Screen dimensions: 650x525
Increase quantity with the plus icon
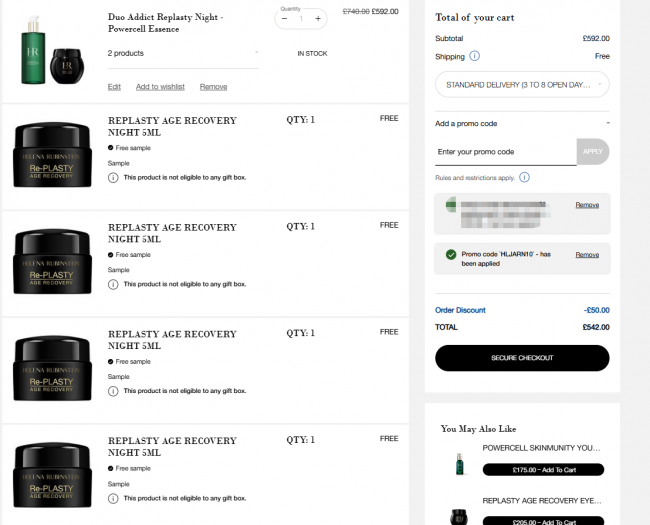(x=318, y=19)
